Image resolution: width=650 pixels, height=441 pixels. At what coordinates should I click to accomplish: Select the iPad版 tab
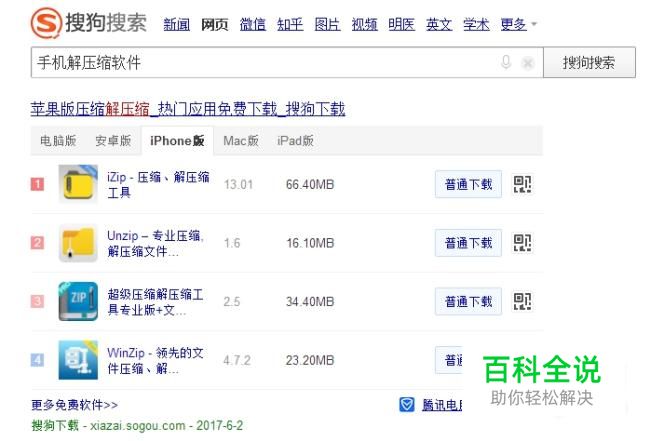point(295,141)
